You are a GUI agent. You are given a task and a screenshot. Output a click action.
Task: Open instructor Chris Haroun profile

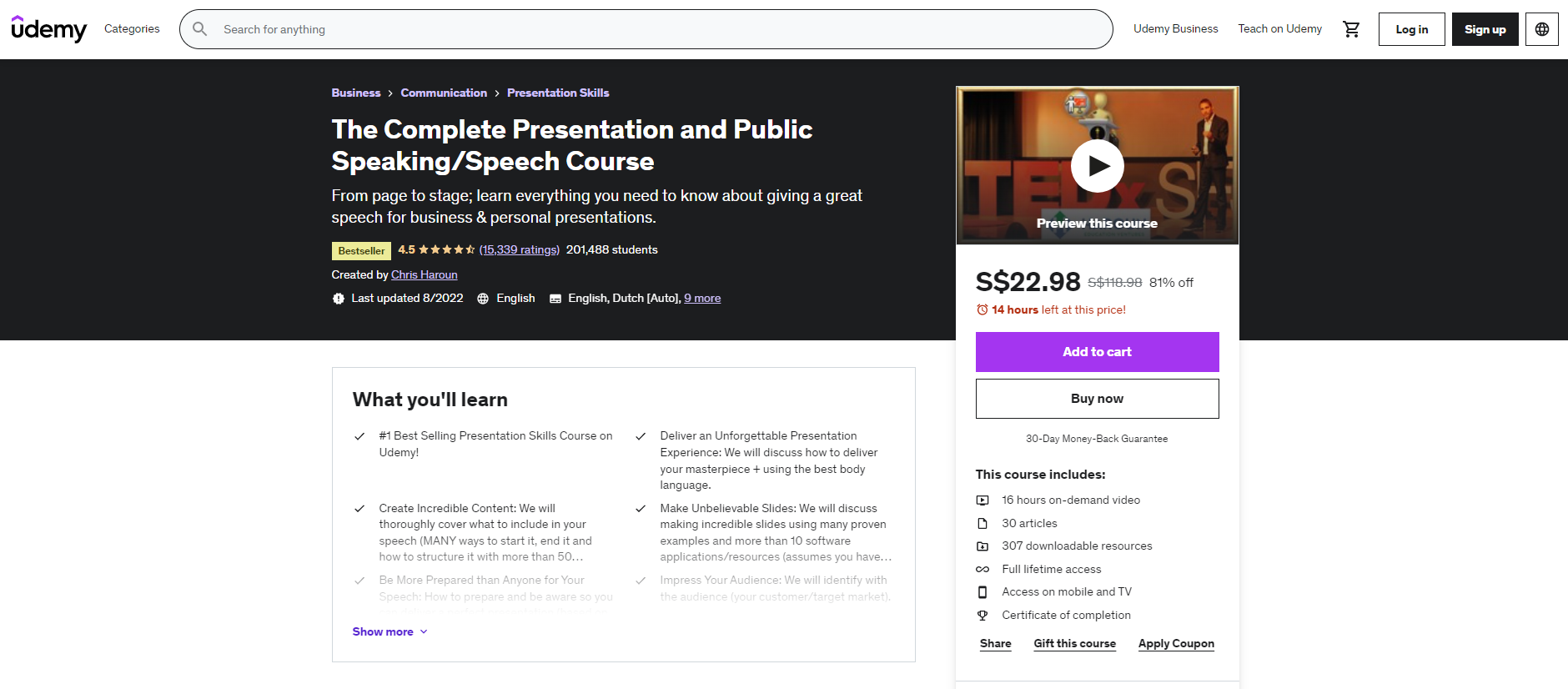click(x=424, y=275)
